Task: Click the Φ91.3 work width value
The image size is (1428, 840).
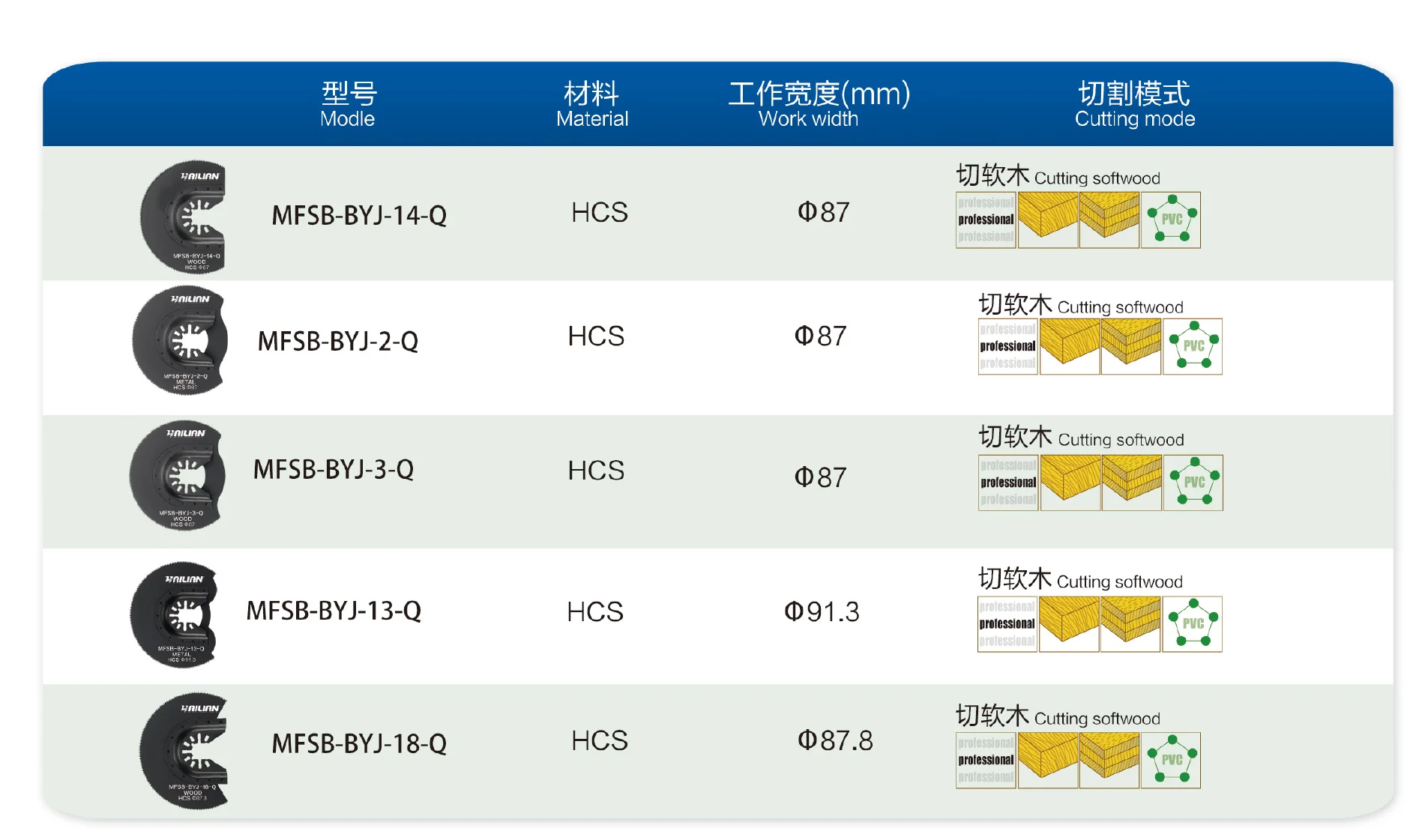Action: (822, 611)
